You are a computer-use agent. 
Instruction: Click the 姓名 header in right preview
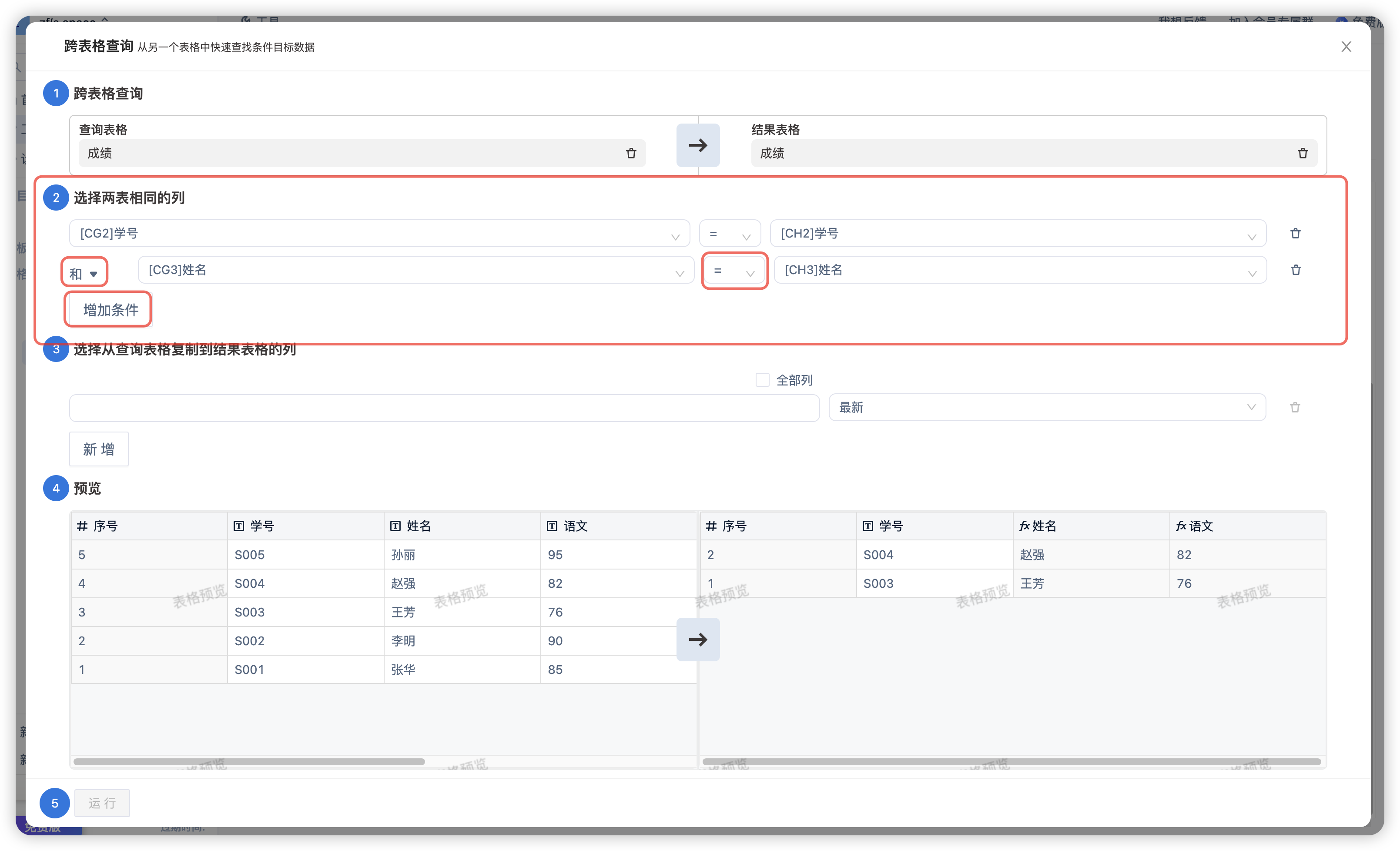click(x=1092, y=526)
